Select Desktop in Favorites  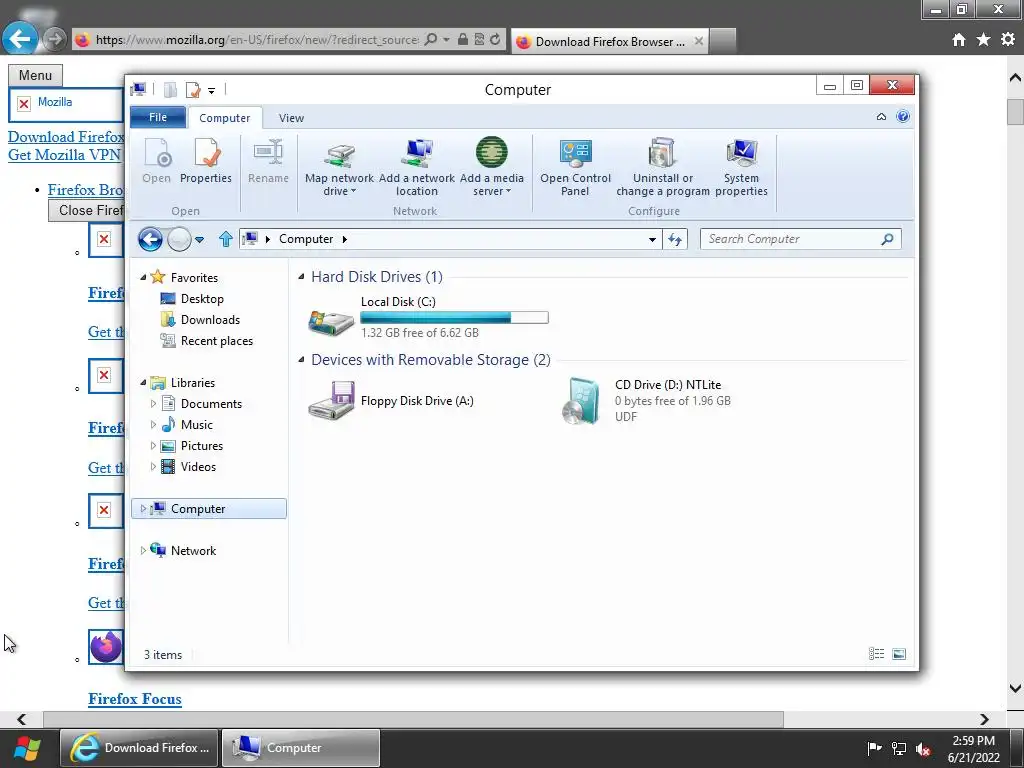pos(202,298)
